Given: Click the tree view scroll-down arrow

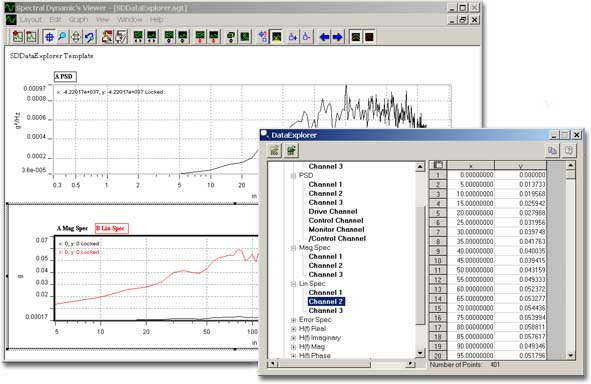Looking at the screenshot, I should [420, 353].
